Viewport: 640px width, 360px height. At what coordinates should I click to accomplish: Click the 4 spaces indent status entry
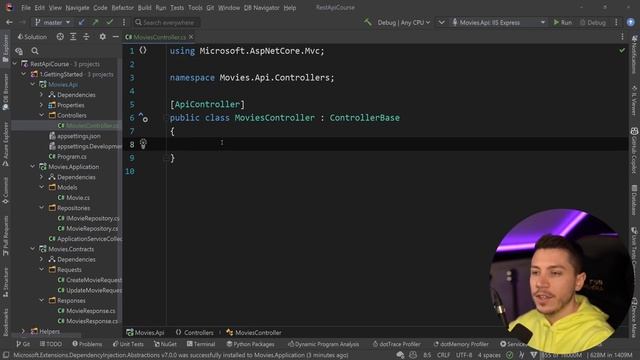click(489, 355)
